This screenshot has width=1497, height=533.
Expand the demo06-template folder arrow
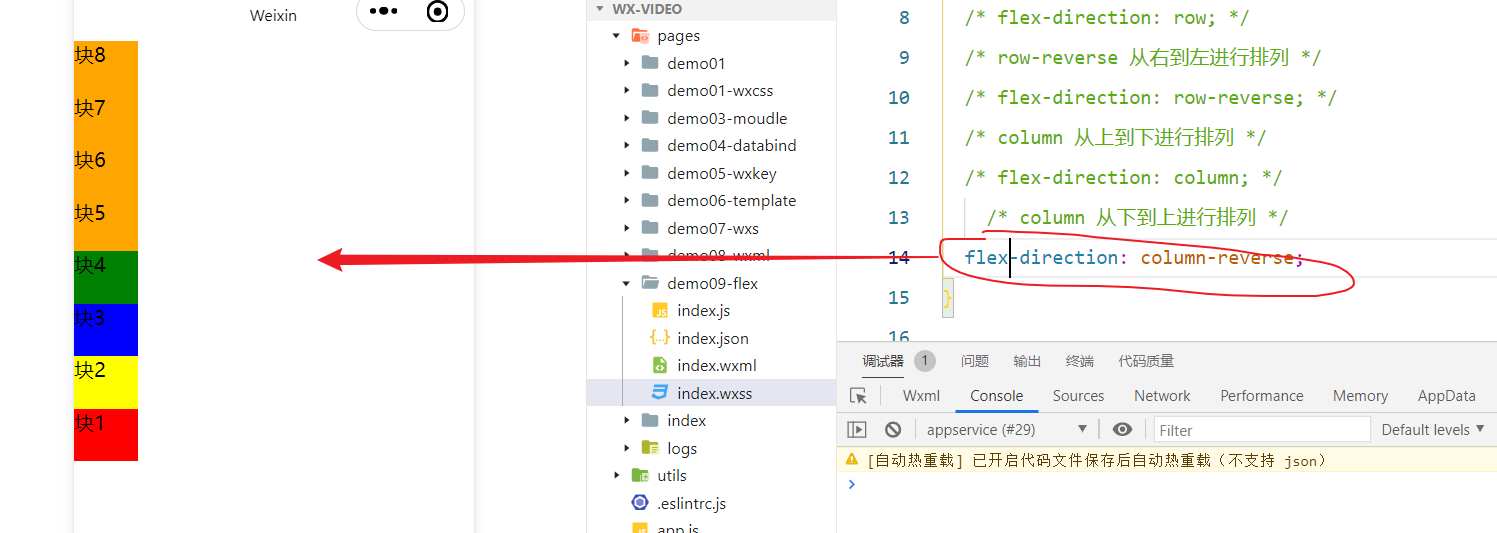point(627,200)
